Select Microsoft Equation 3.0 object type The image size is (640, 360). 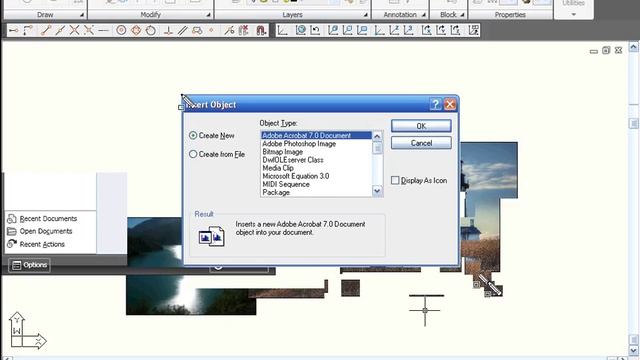(316, 176)
